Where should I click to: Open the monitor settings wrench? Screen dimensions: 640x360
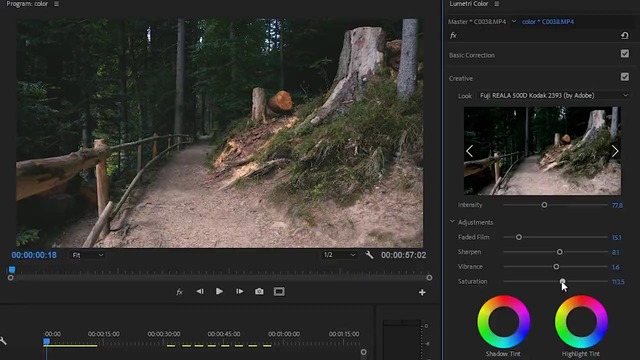coord(369,255)
